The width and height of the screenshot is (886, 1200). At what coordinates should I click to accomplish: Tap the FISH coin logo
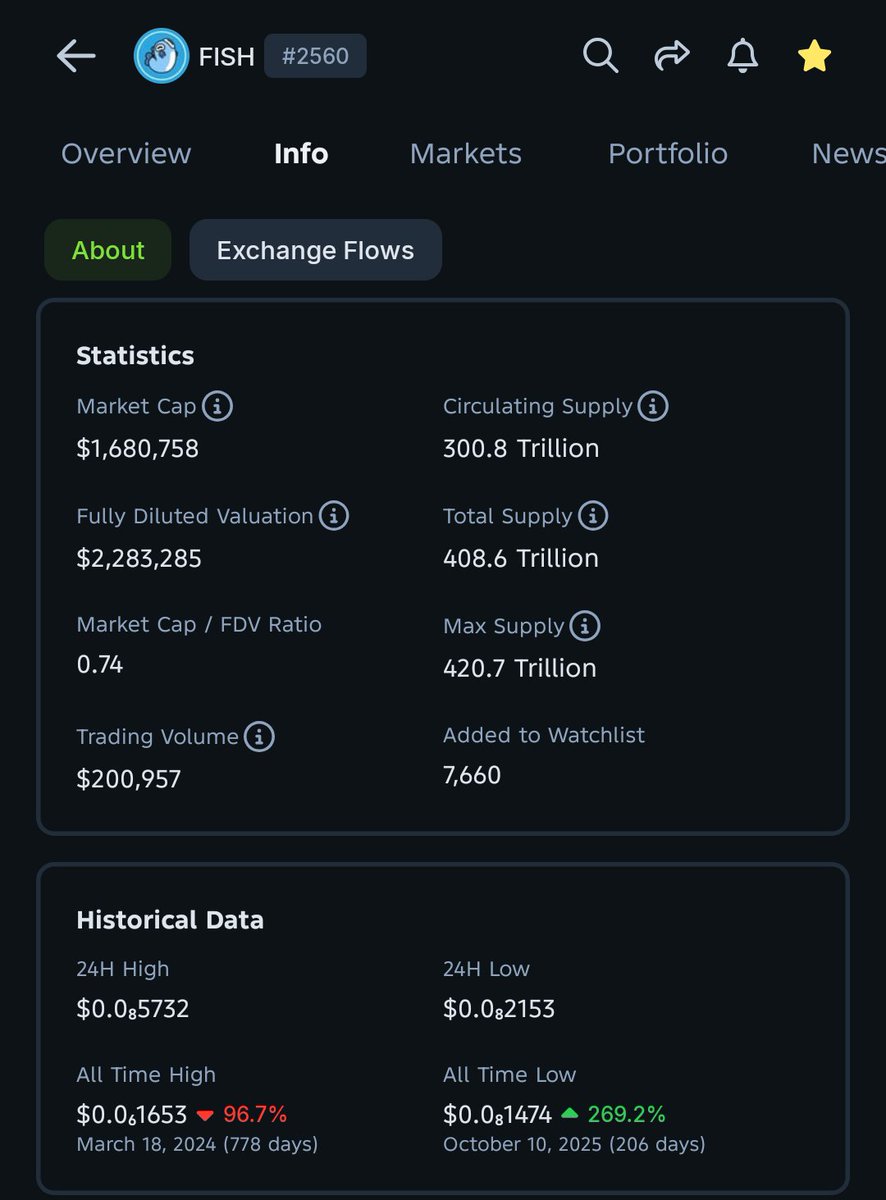(161, 56)
